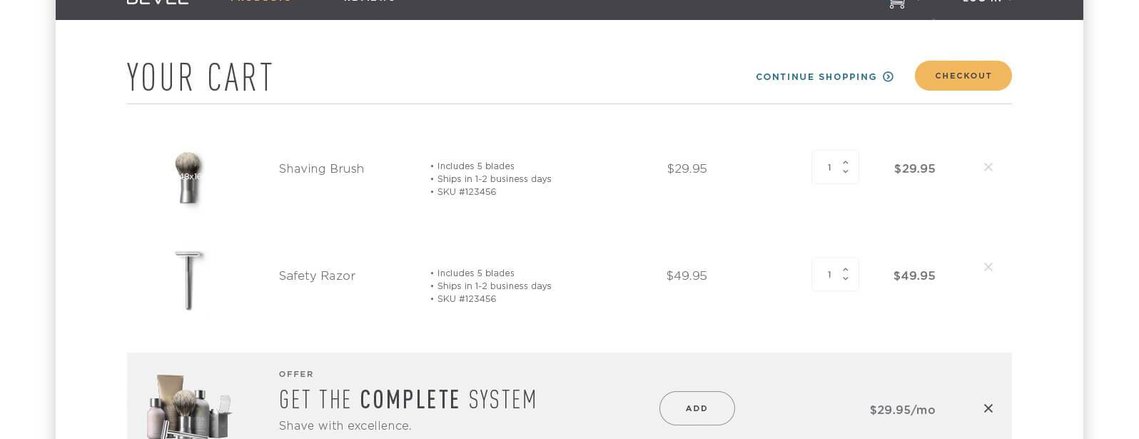The height and width of the screenshot is (439, 1139).
Task: Decrease Shaving Brush quantity with down arrow
Action: point(845,172)
